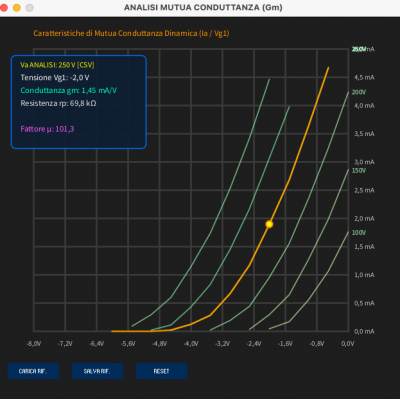Viewport: 400px width, 399px height.
Task: Click the chart title 'Caratteristiche di Mutua Conduttanza Dinamica'
Action: tap(131, 33)
